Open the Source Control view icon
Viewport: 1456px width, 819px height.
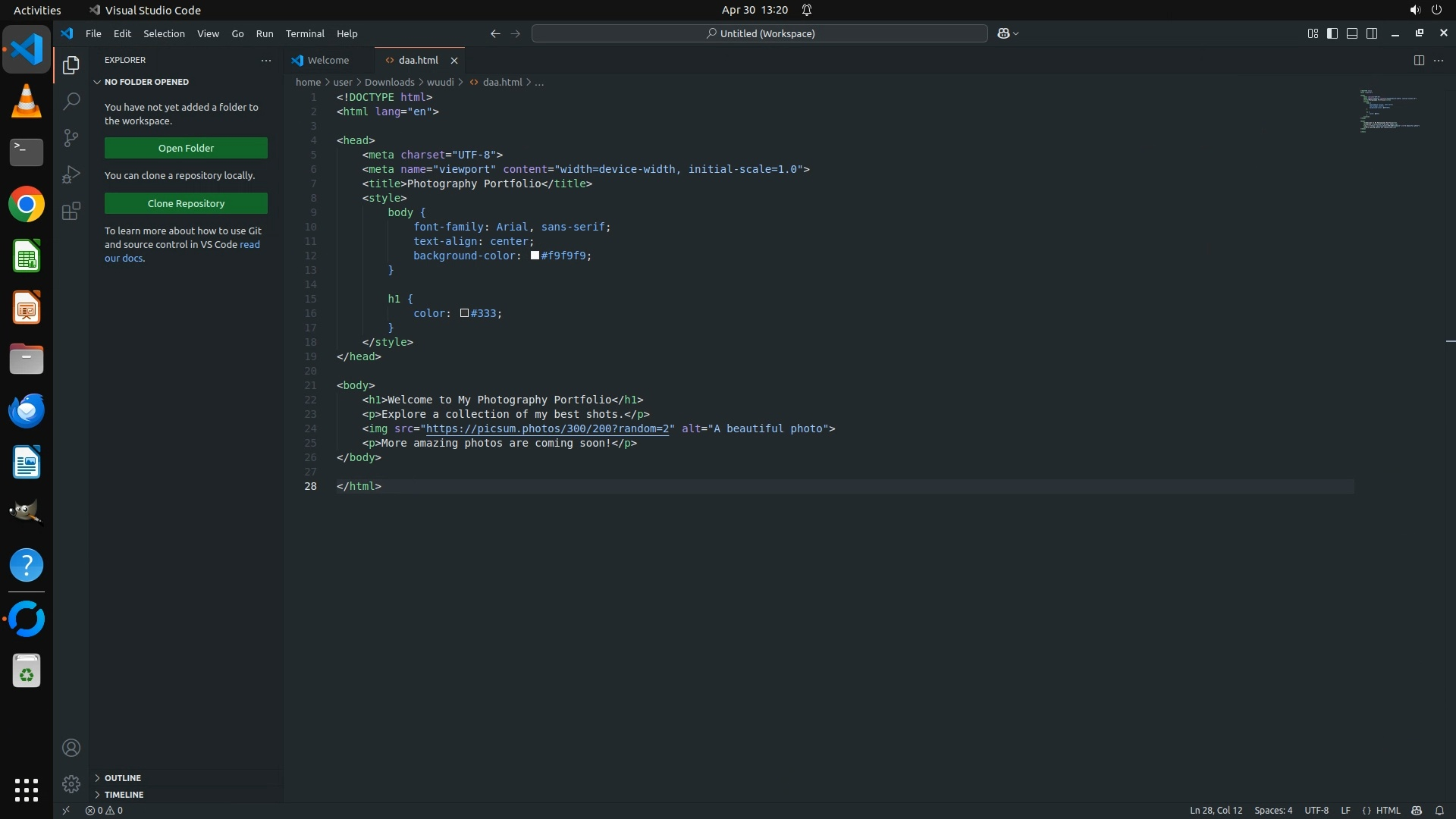(x=71, y=138)
